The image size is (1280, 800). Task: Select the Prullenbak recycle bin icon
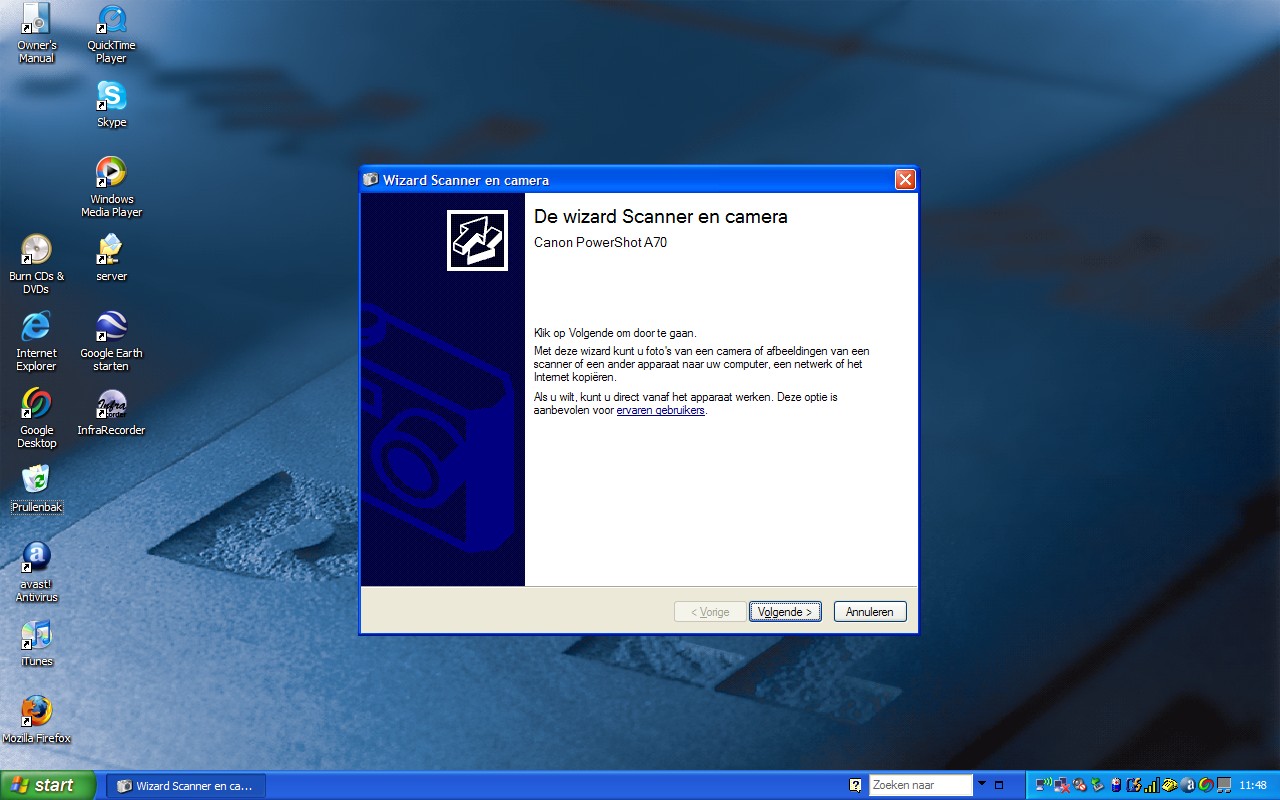[36, 489]
